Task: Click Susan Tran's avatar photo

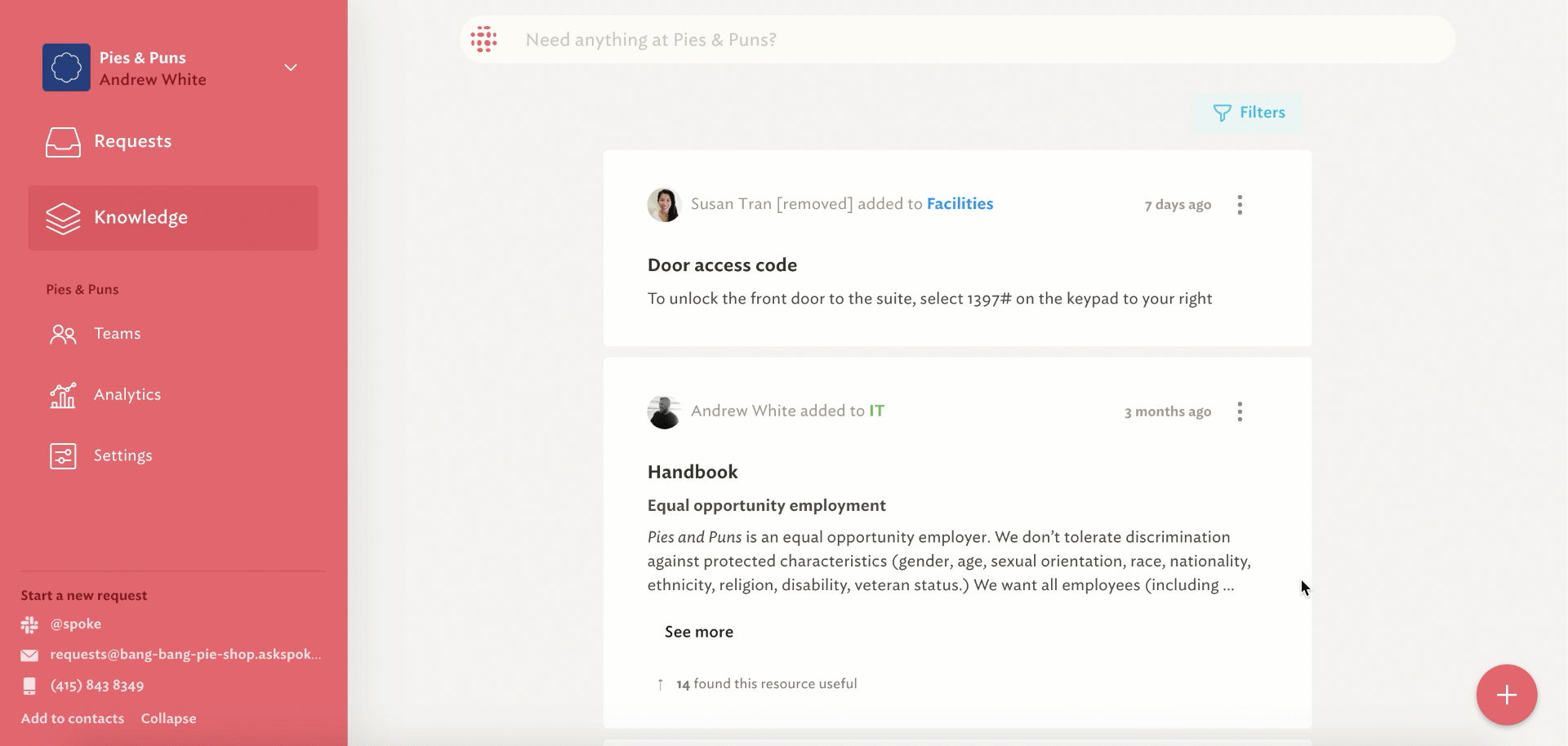Action: click(664, 205)
